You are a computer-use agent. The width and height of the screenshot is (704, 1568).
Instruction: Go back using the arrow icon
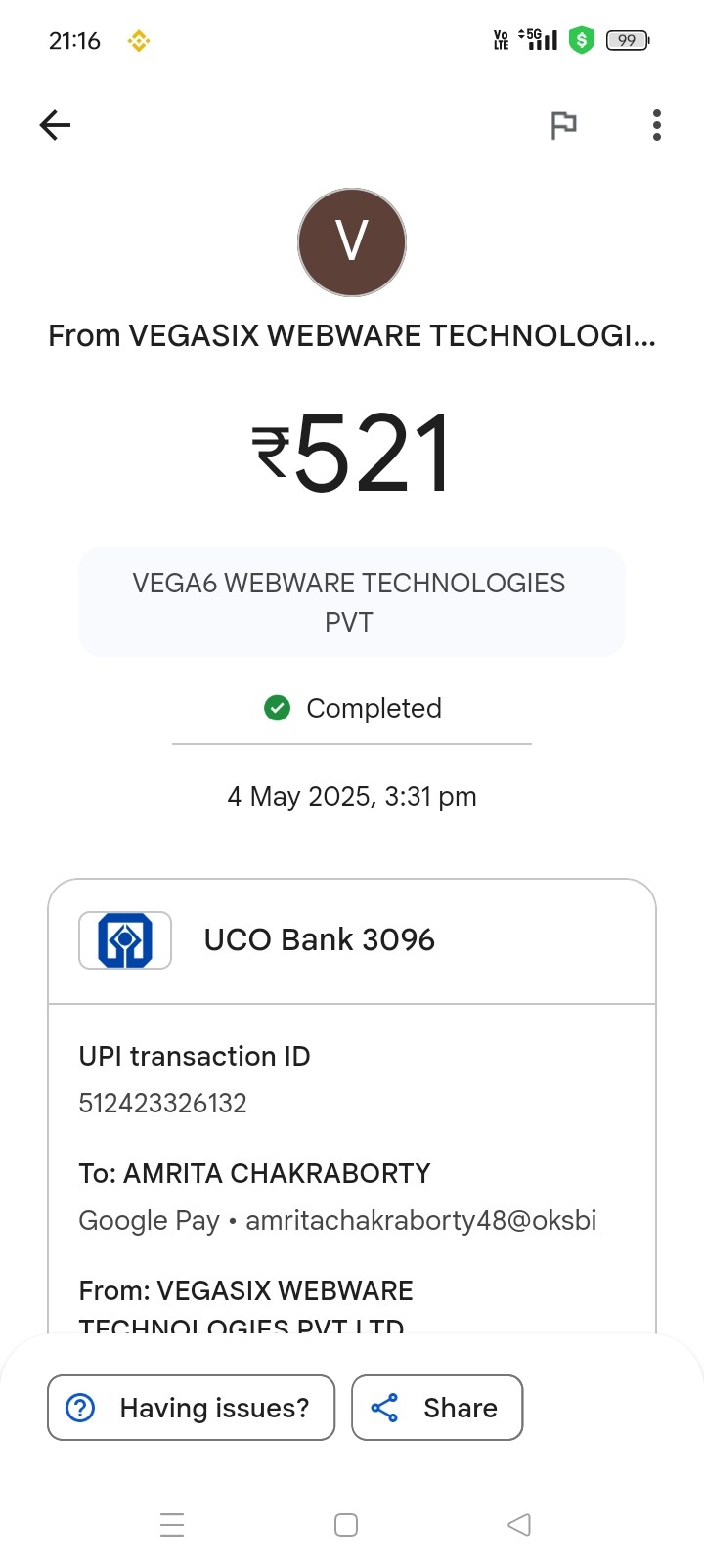[55, 125]
